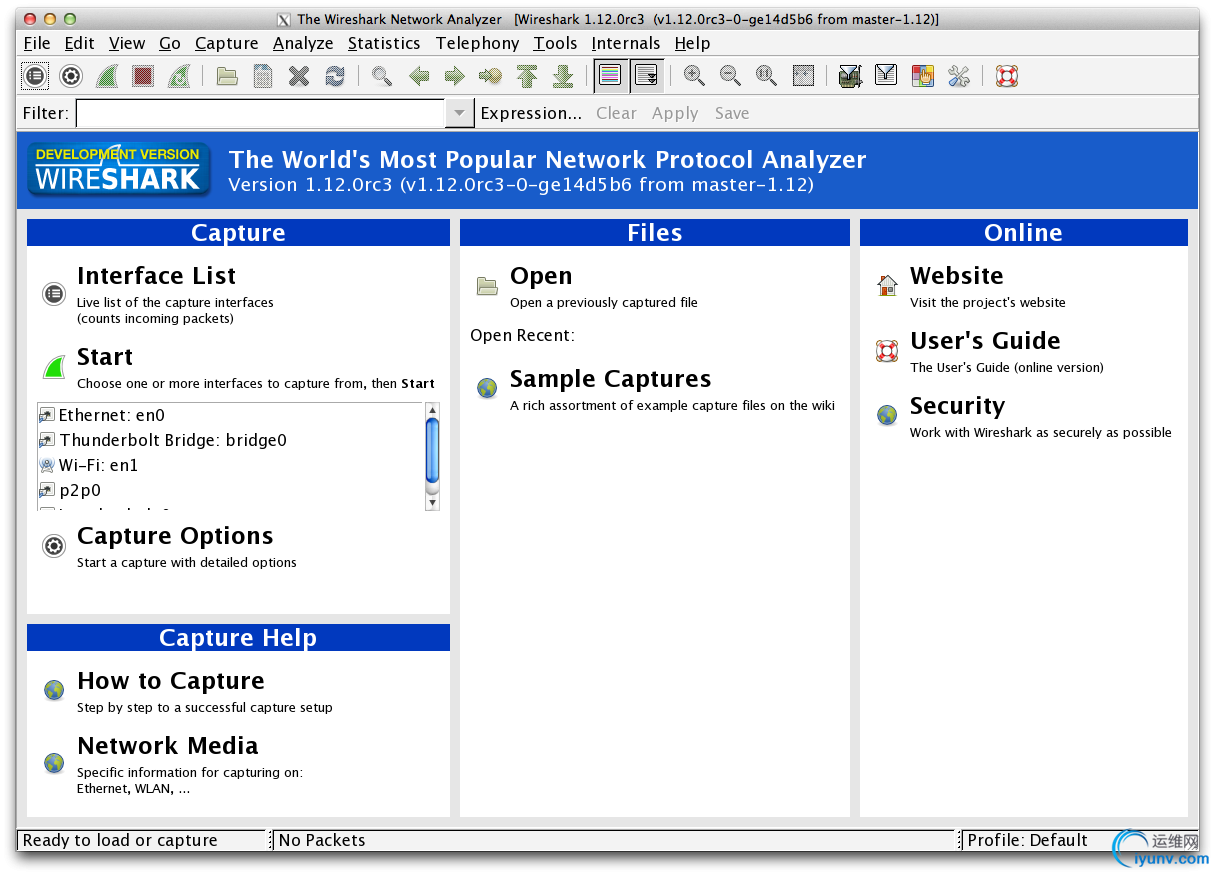The image size is (1215, 875).
Task: Save this capture file toolbar icon
Action: coord(263,76)
